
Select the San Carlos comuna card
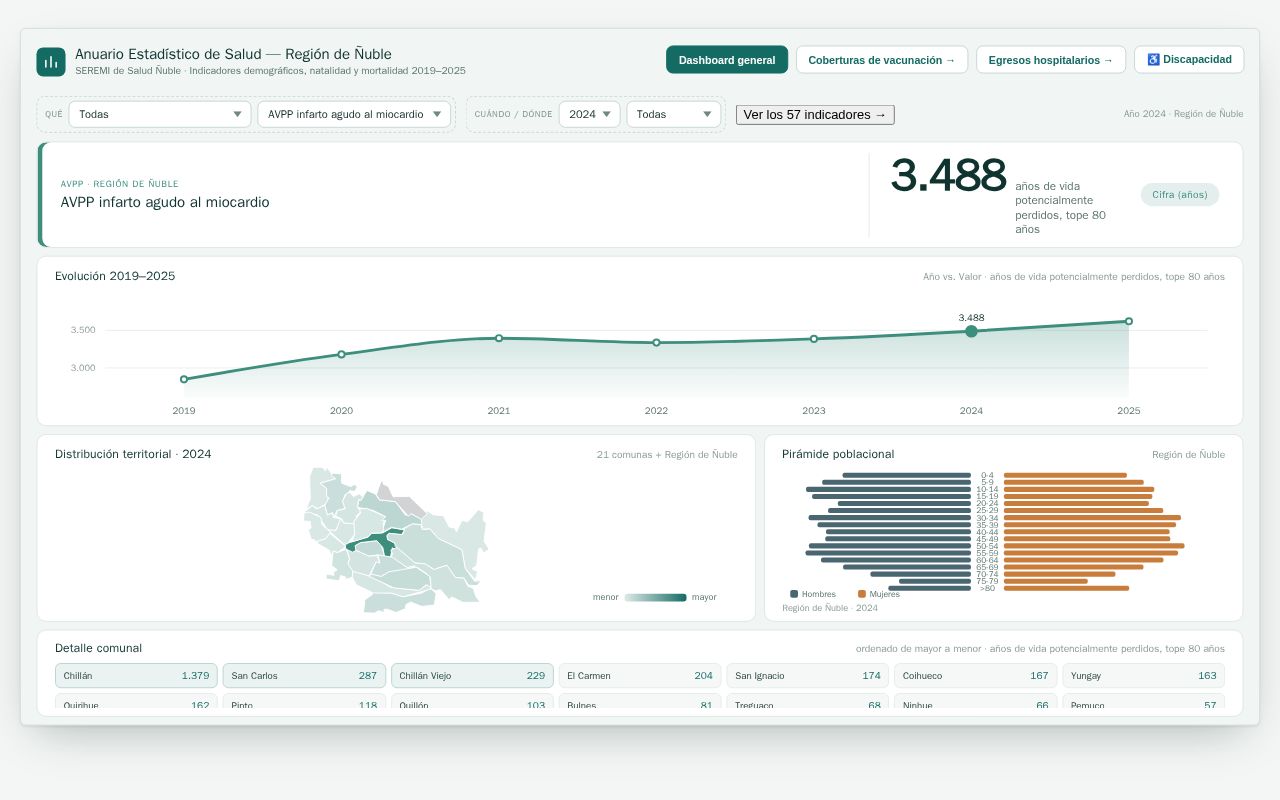(304, 676)
